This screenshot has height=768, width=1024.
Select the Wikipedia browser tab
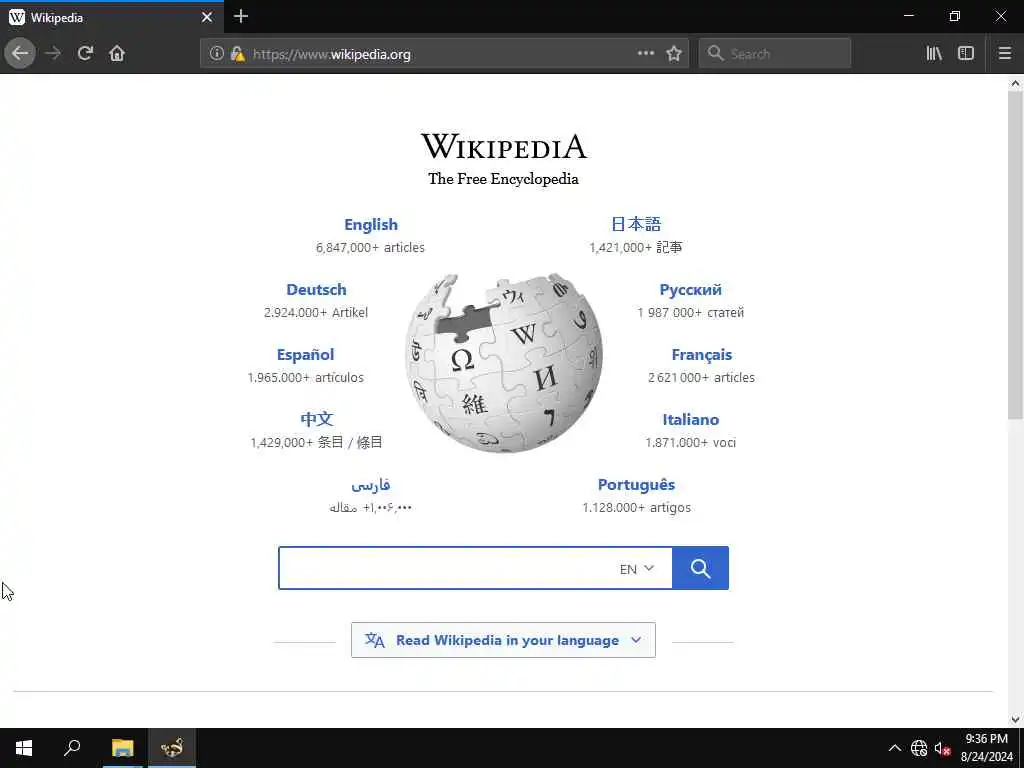(111, 17)
